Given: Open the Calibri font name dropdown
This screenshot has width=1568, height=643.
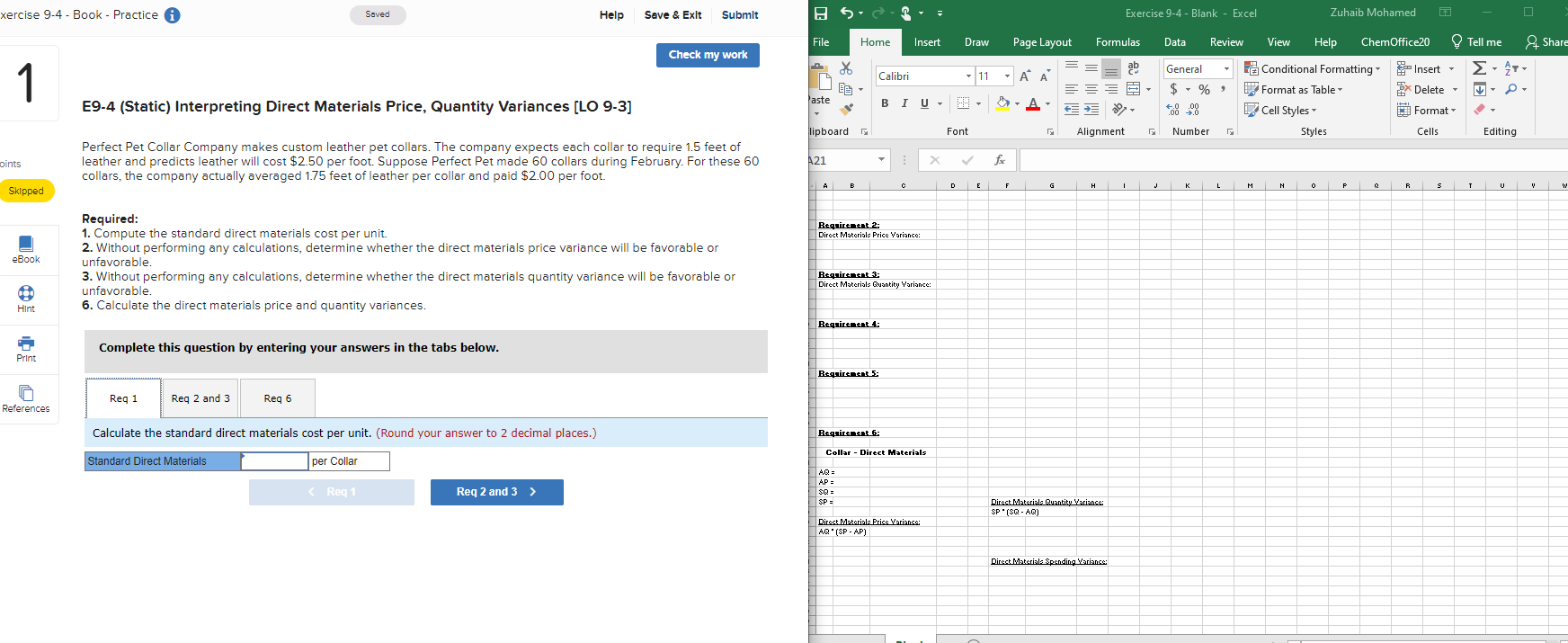Looking at the screenshot, I should [968, 76].
